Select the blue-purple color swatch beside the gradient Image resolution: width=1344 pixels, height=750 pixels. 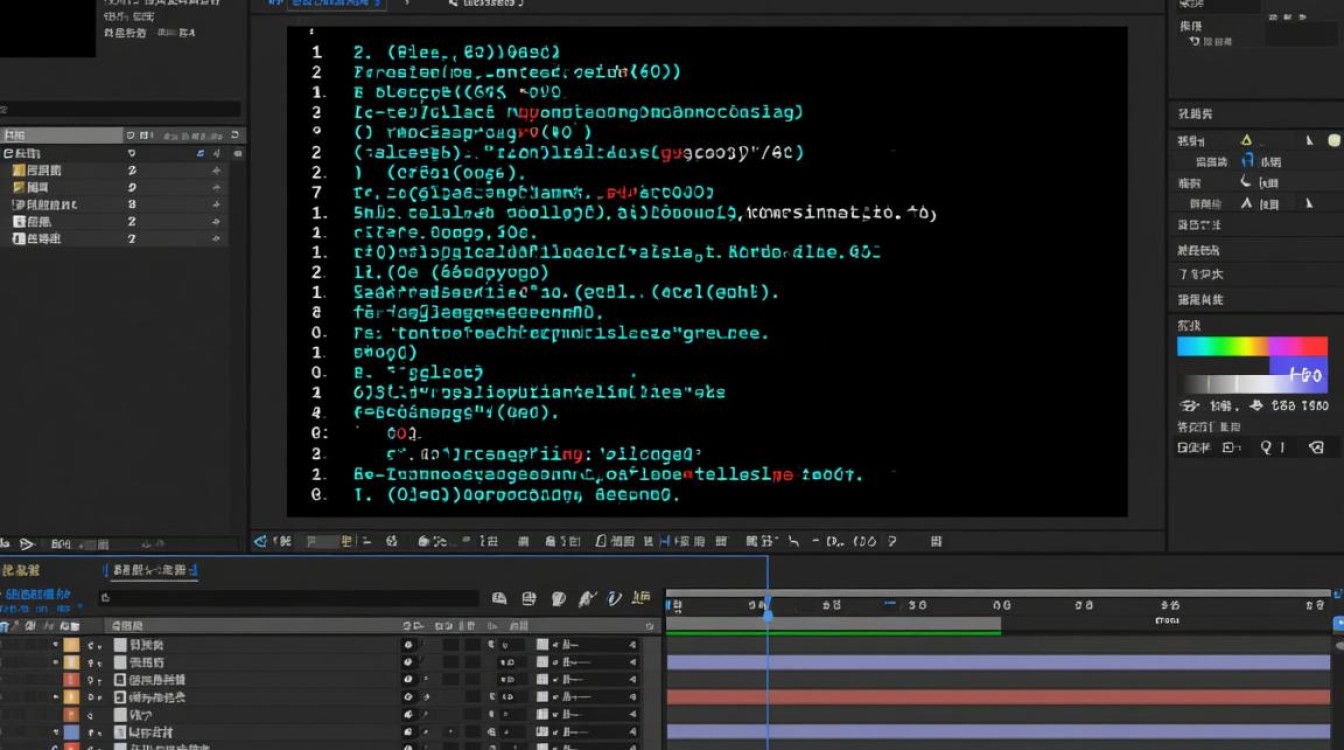1299,375
